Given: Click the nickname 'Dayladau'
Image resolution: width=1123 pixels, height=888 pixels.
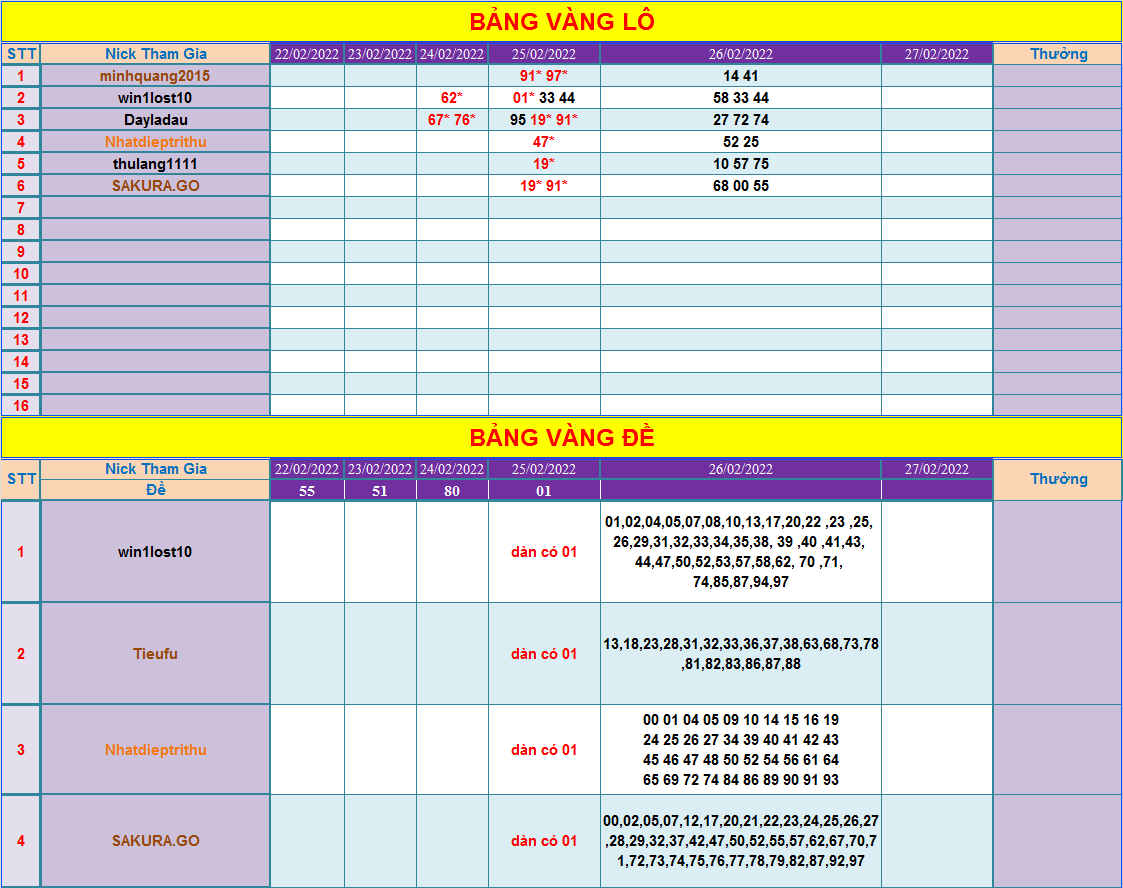Looking at the screenshot, I should [155, 120].
